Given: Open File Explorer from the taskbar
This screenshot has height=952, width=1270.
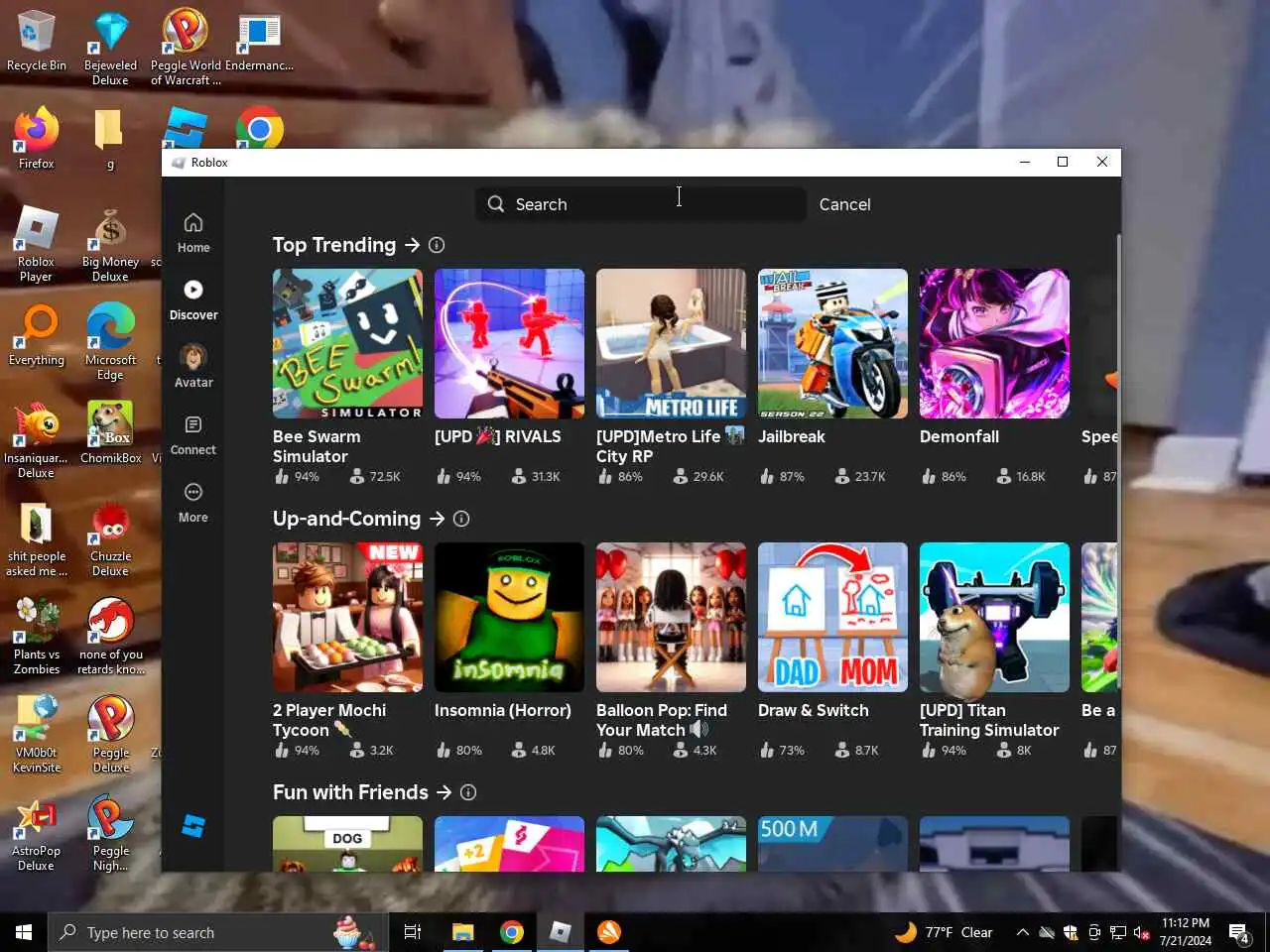Looking at the screenshot, I should click(x=462, y=932).
